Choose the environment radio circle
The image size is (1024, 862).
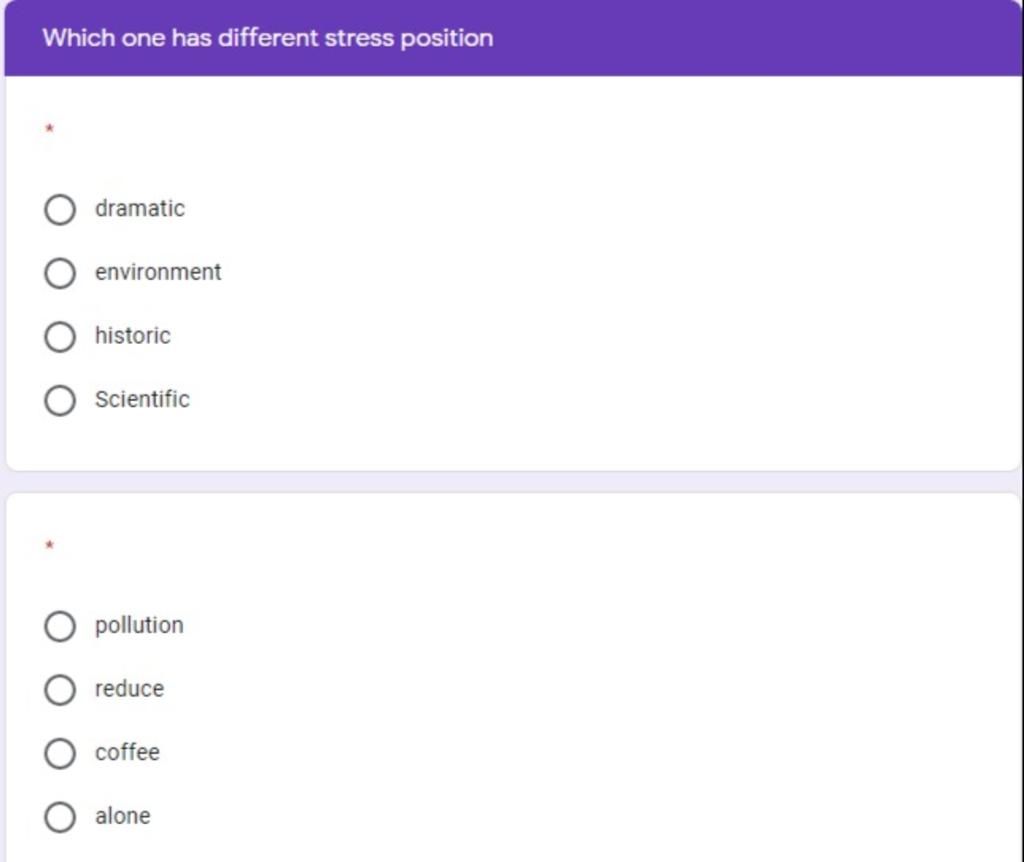(60, 273)
